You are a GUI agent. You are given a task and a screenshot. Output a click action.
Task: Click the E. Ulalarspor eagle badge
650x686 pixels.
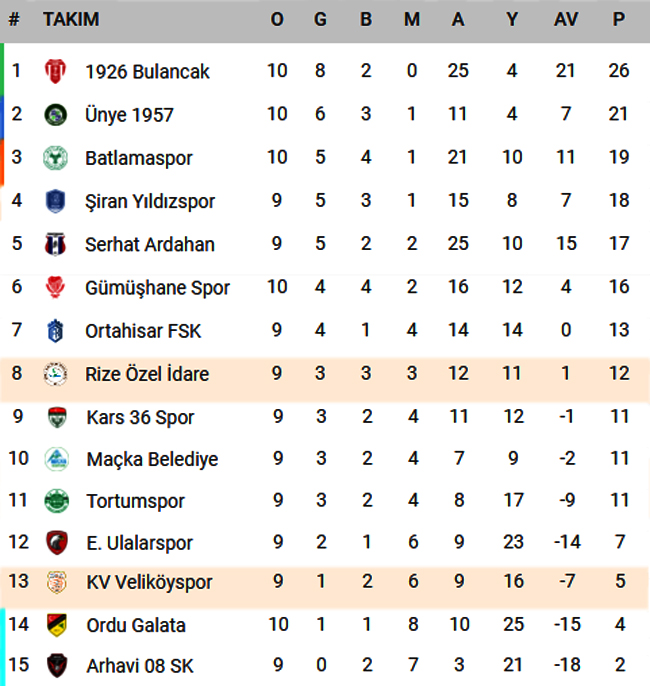(x=57, y=542)
